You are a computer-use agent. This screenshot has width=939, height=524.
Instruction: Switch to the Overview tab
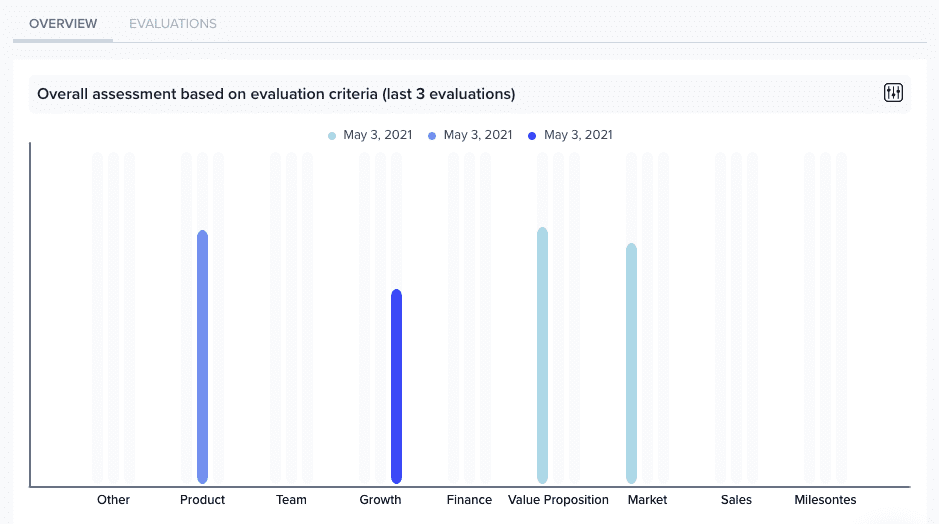[63, 23]
